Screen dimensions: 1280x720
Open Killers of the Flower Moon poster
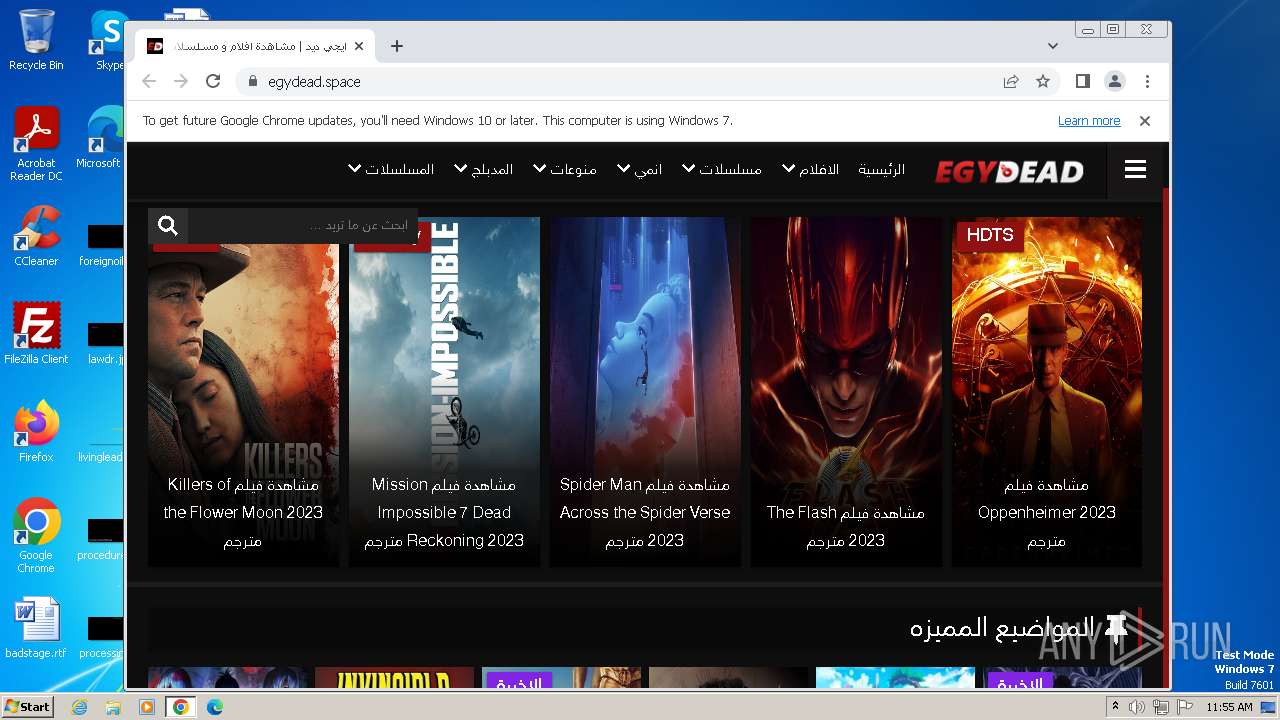click(x=243, y=392)
